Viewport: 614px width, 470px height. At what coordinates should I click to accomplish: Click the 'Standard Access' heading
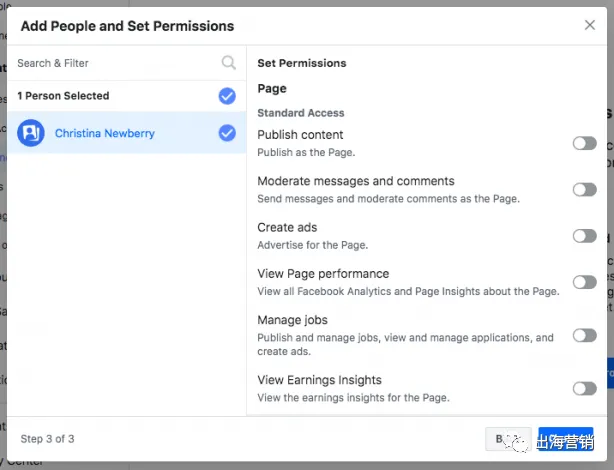pyautogui.click(x=301, y=113)
